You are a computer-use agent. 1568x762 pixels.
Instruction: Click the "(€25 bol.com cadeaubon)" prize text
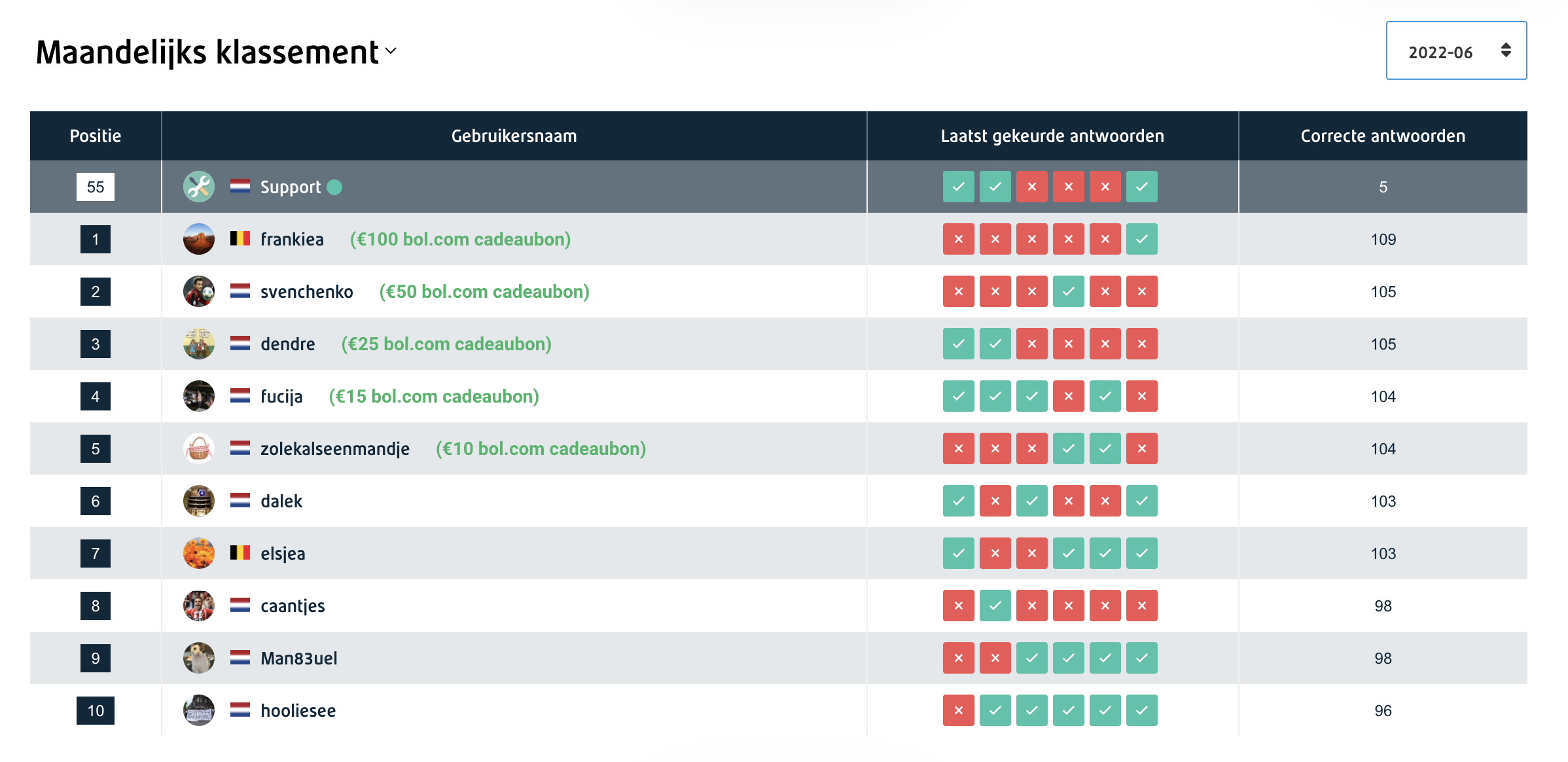coord(446,344)
